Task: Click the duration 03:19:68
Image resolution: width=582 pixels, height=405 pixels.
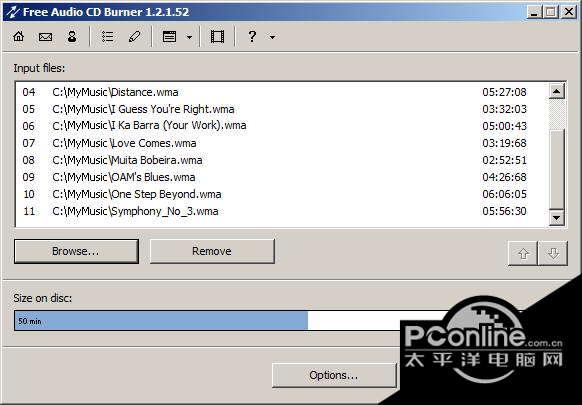Action: click(504, 143)
